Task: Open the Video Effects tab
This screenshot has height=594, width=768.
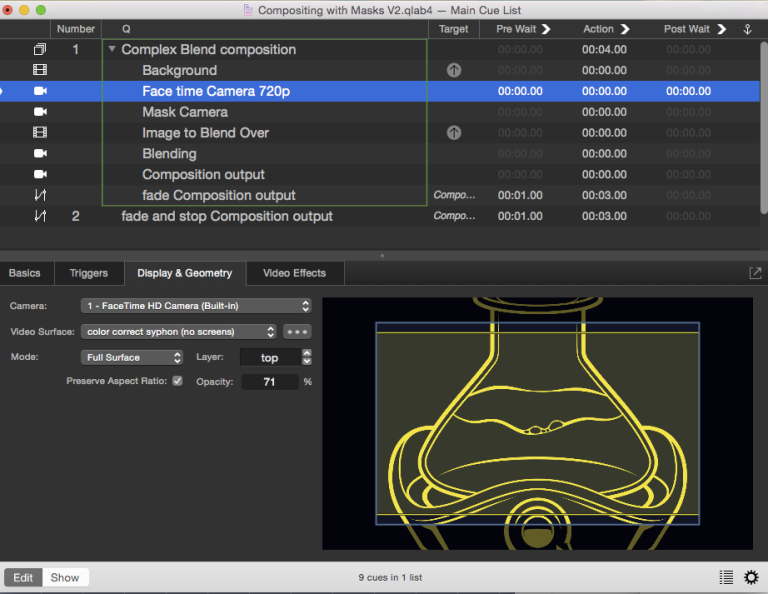Action: [294, 273]
